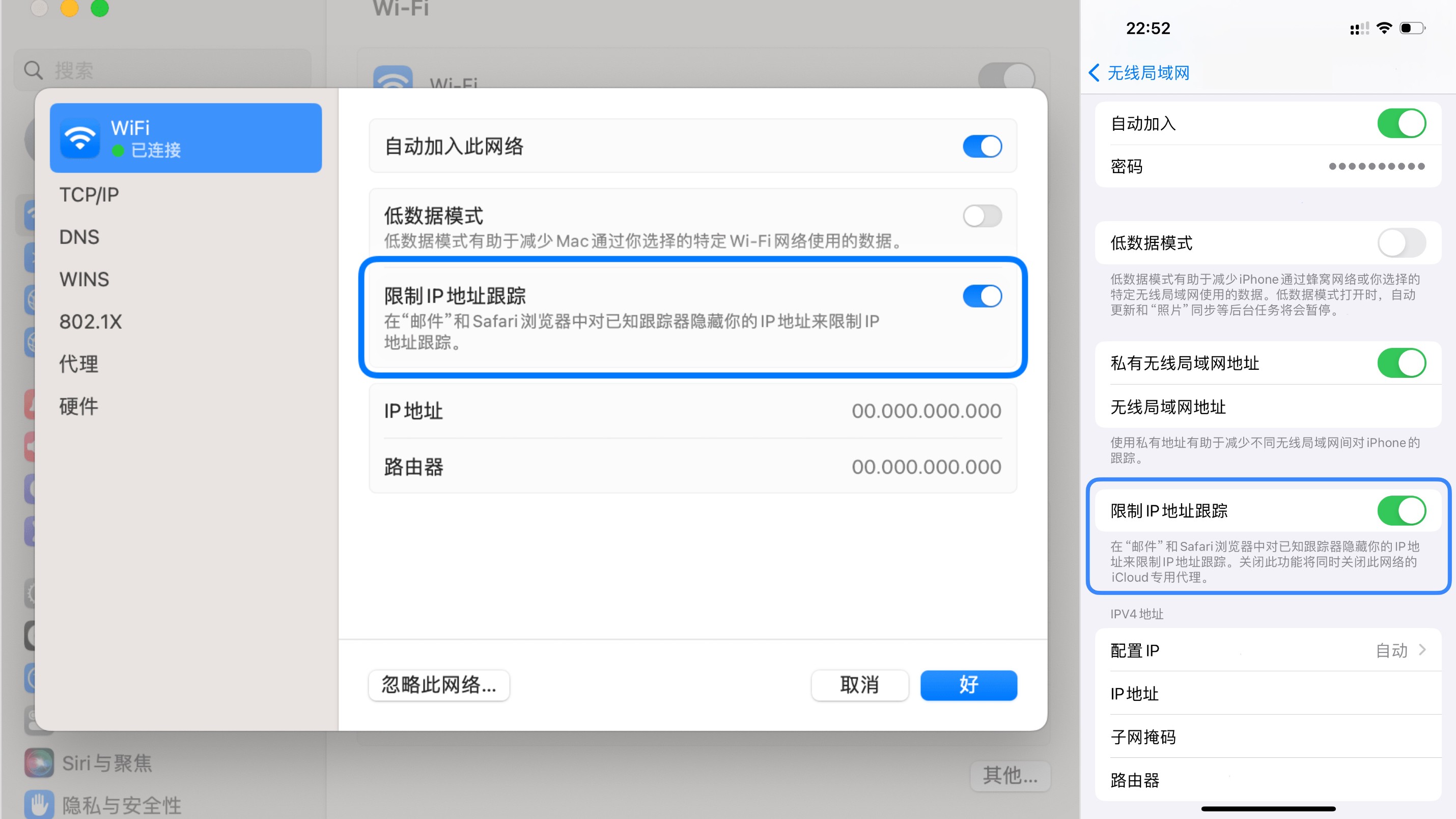Viewport: 1456px width, 819px height.
Task: Click the 路由器 value 00.000.000.000
Action: click(x=927, y=467)
